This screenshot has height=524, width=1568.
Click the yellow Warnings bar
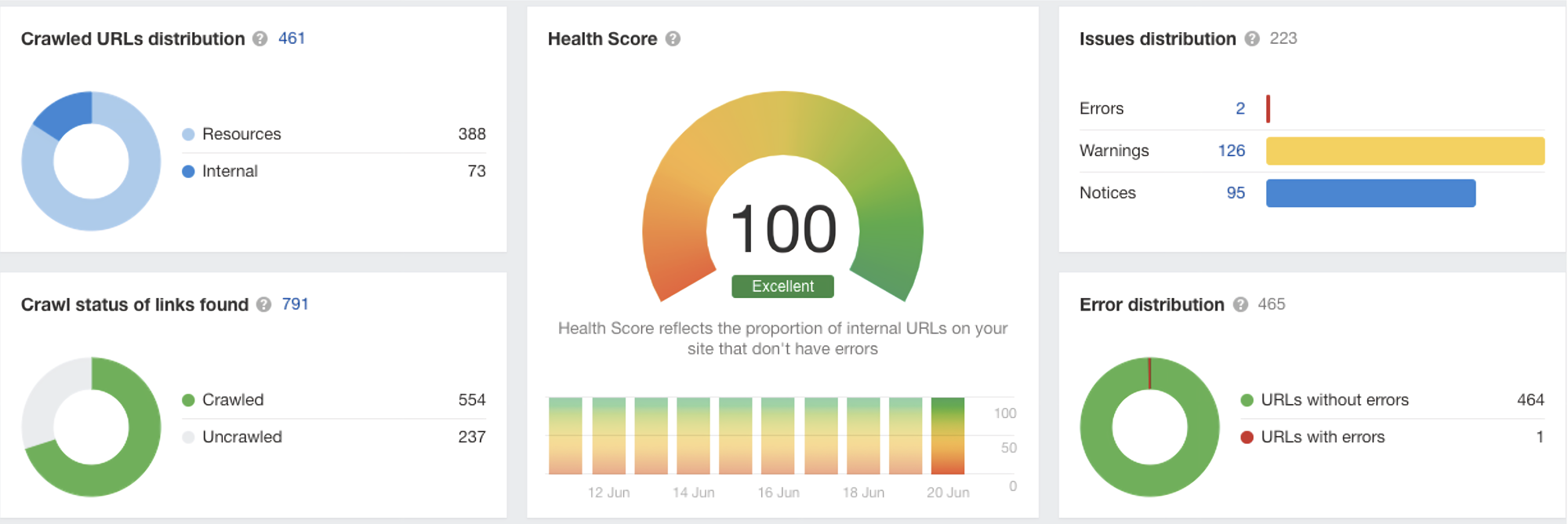click(x=1405, y=151)
